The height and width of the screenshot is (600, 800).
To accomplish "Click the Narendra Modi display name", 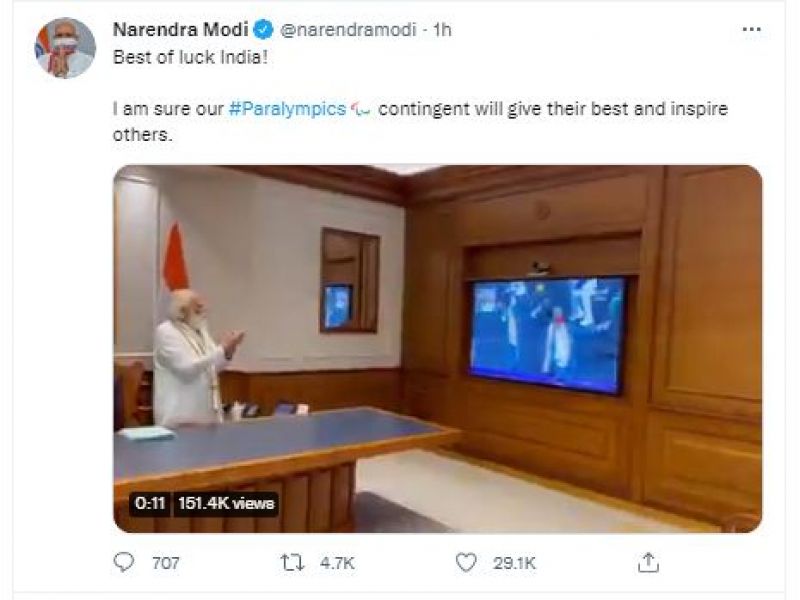I will [x=179, y=29].
